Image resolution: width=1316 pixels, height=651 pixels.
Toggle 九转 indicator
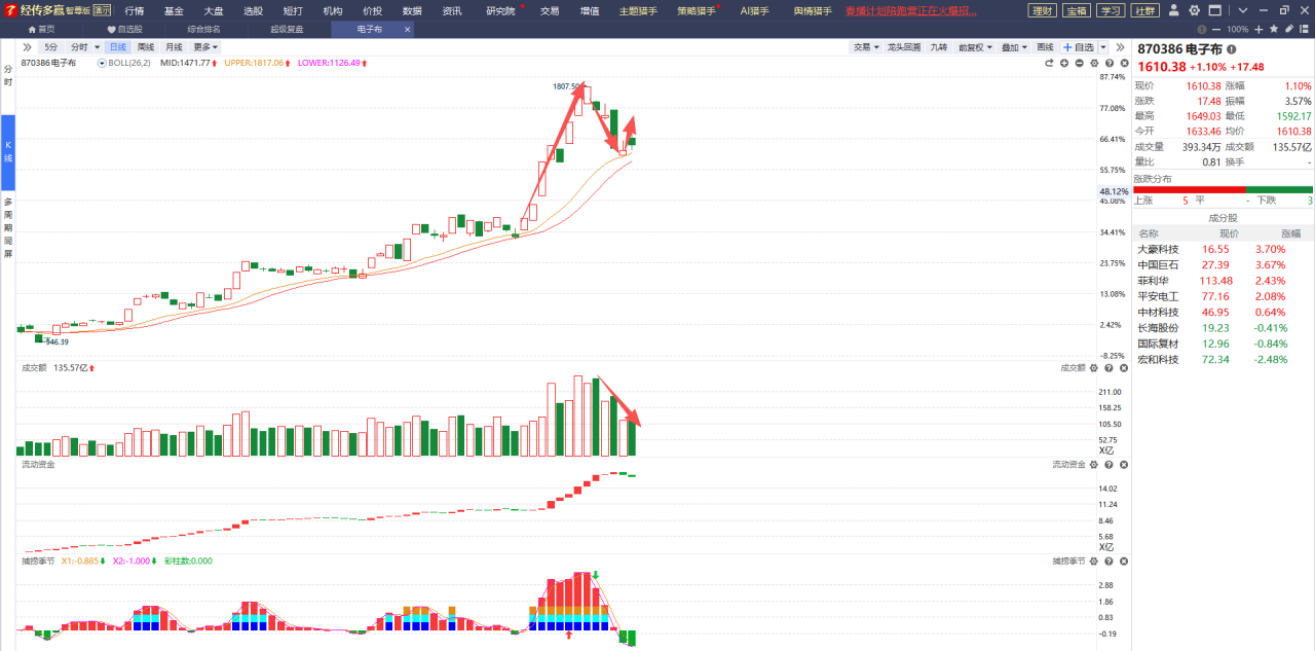[x=939, y=47]
